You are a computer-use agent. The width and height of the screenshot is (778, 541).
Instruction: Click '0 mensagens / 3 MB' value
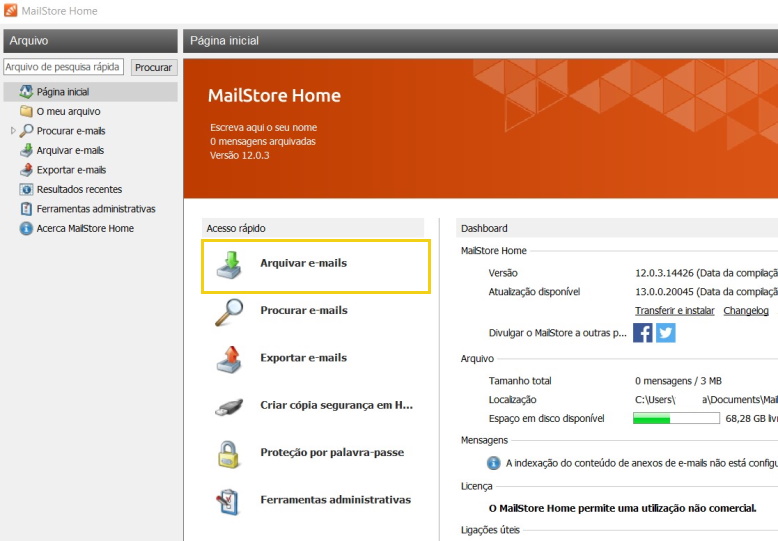tap(678, 381)
